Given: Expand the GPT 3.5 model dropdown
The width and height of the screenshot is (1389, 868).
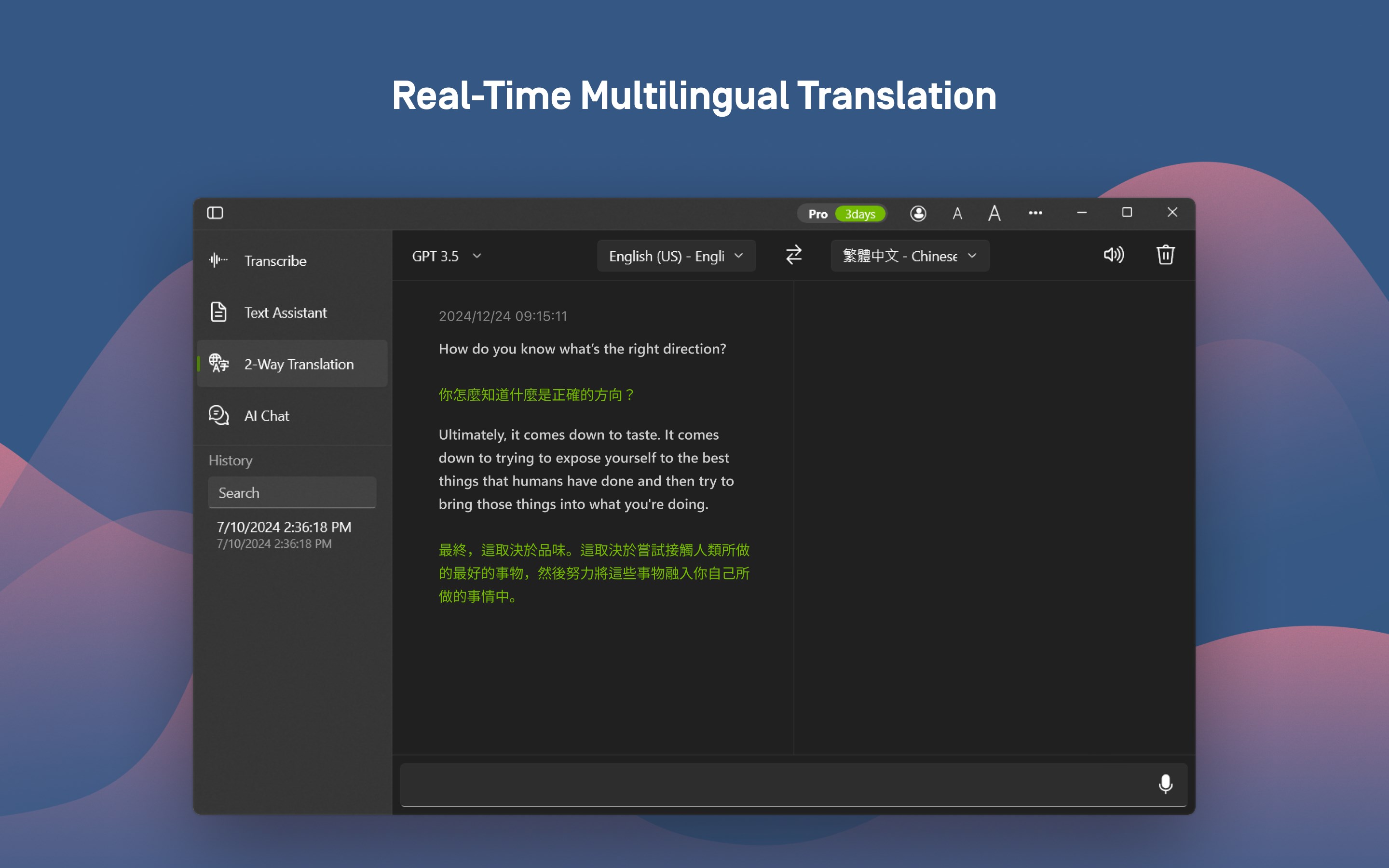Looking at the screenshot, I should [x=446, y=256].
